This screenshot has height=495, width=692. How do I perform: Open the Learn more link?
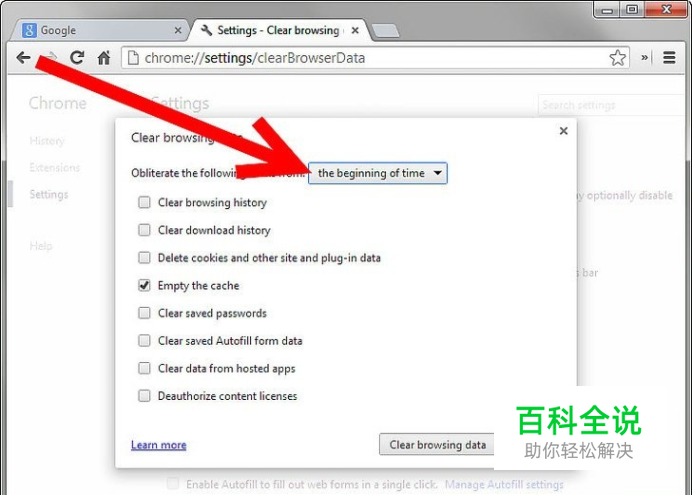(x=158, y=445)
